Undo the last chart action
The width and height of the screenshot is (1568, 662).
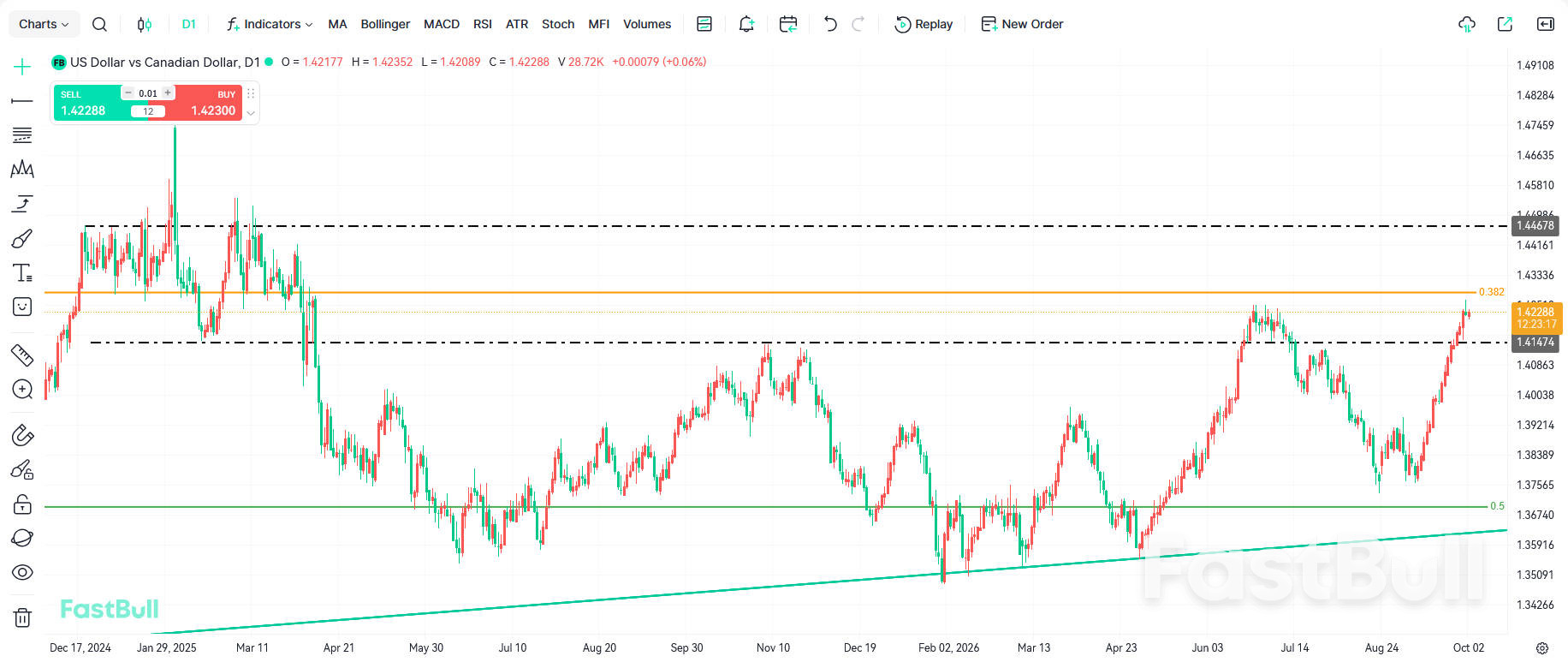coord(830,24)
